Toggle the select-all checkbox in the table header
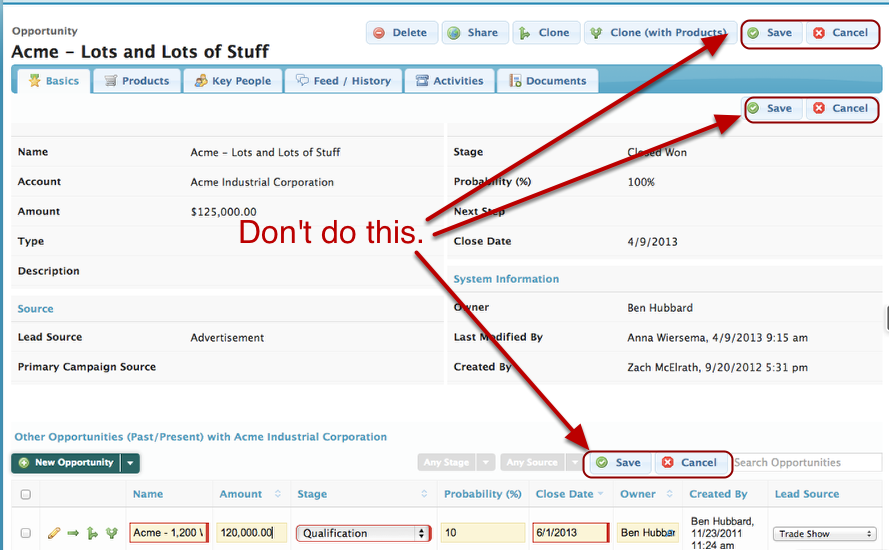889x550 pixels. click(25, 494)
